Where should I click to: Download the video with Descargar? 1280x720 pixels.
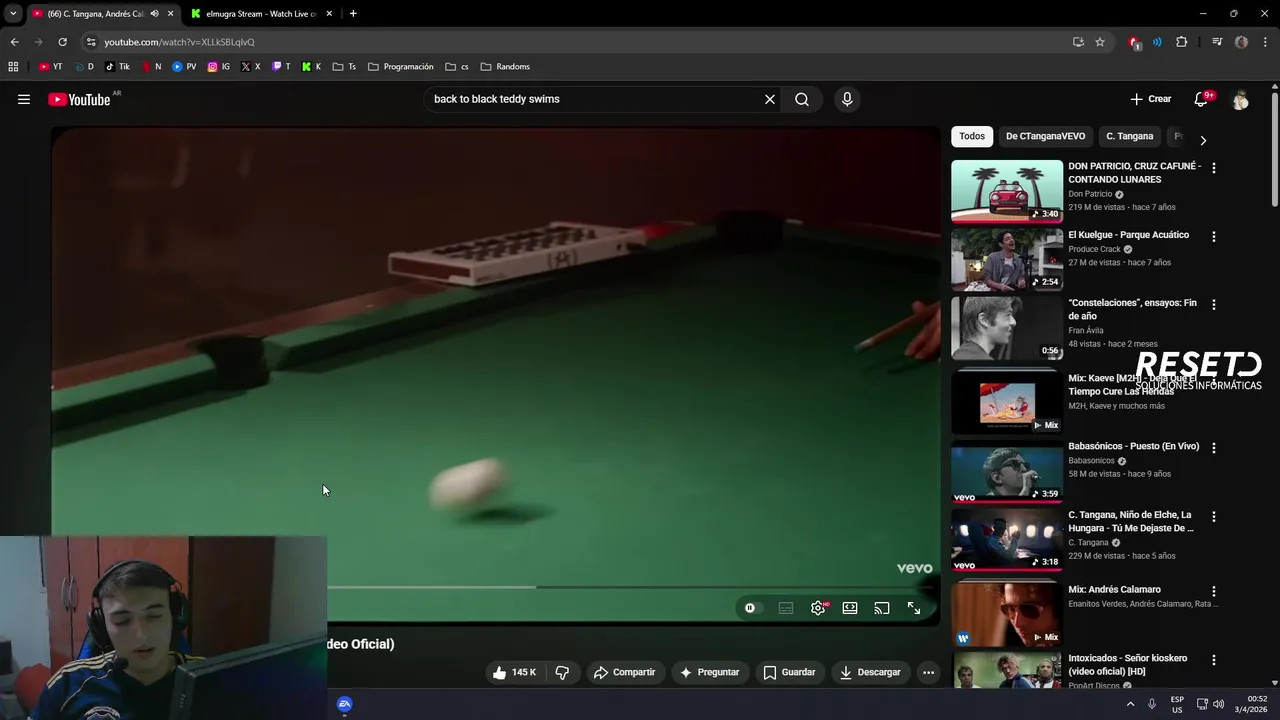pyautogui.click(x=870, y=672)
